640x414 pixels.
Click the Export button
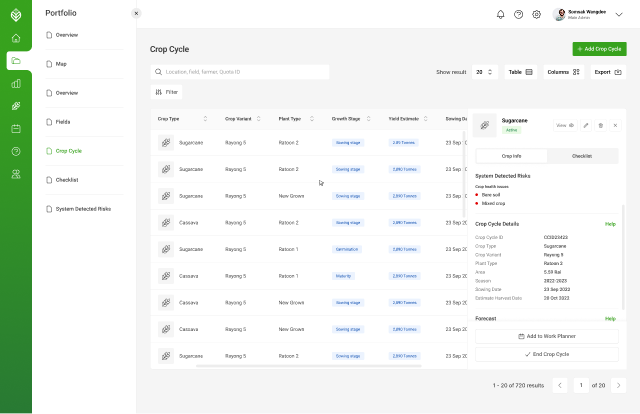point(608,72)
